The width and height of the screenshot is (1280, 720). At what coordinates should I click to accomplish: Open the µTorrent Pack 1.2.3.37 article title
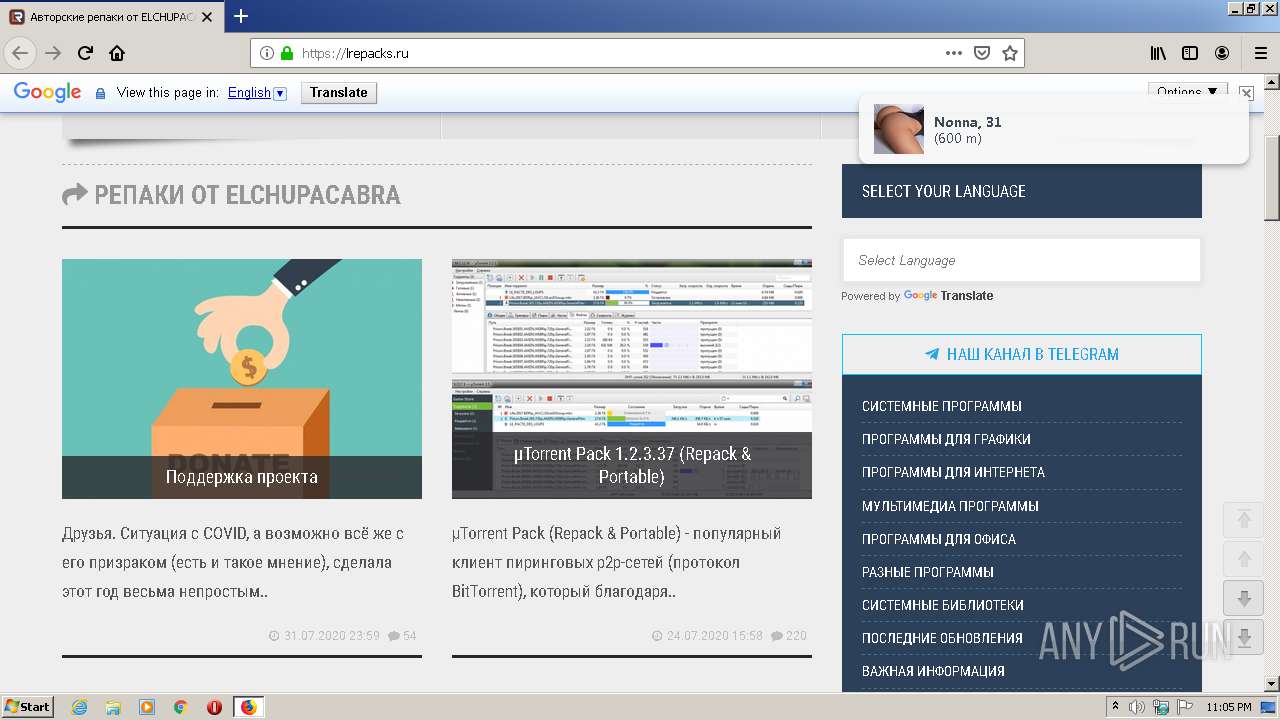(632, 465)
